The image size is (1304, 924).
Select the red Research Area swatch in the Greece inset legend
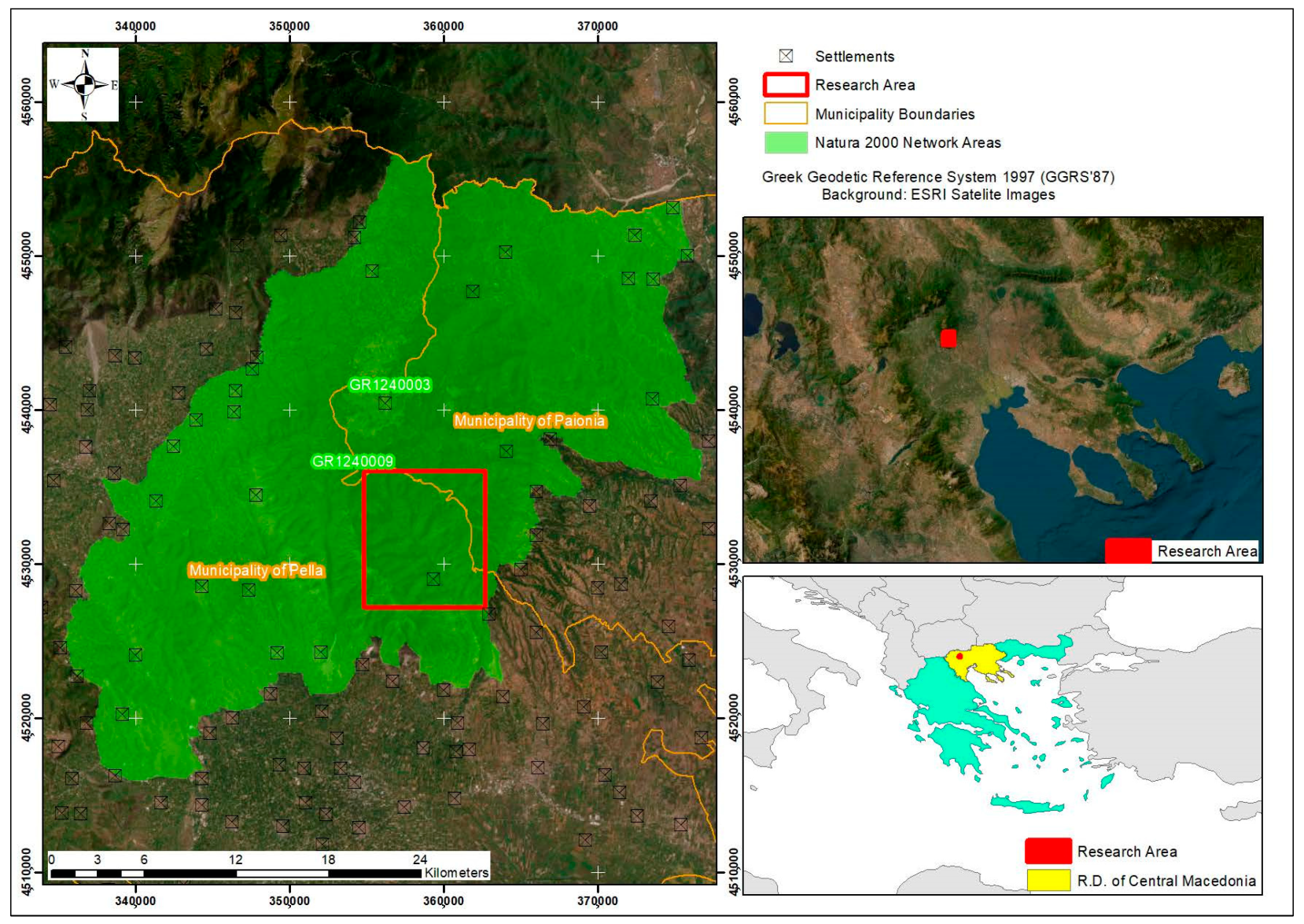(1048, 851)
